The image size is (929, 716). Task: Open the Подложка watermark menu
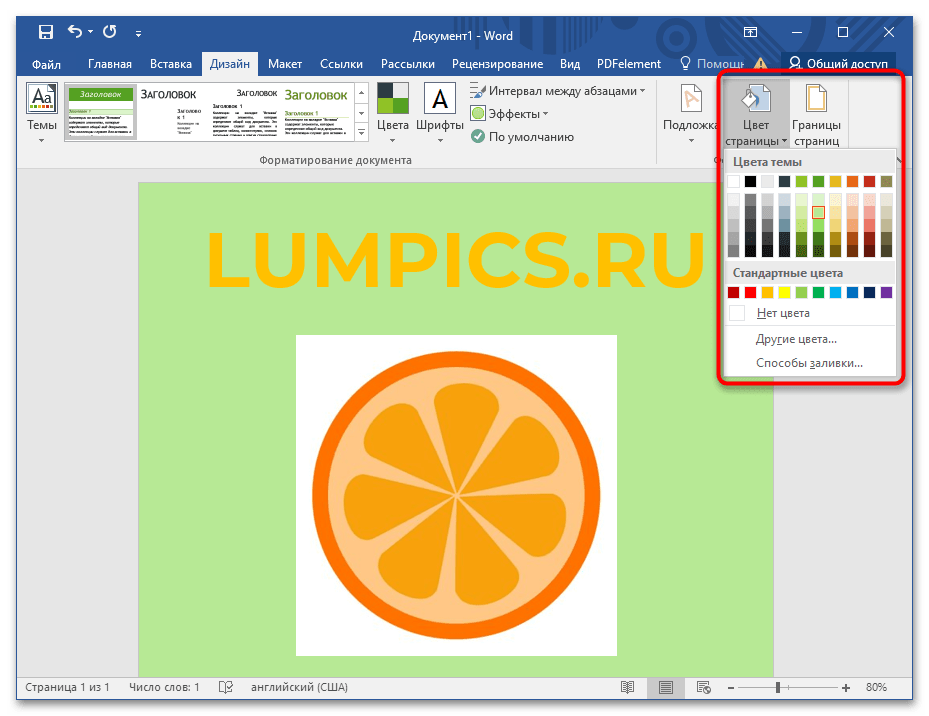pyautogui.click(x=691, y=112)
